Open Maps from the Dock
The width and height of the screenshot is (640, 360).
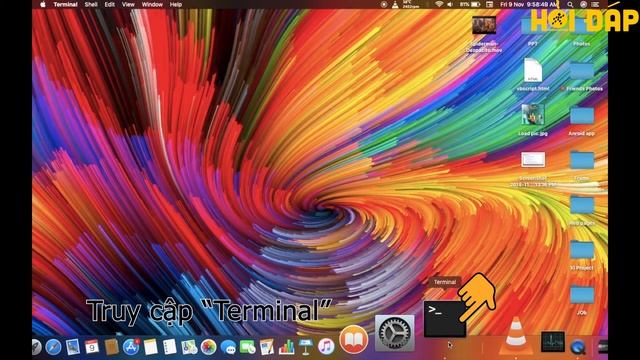tap(189, 347)
